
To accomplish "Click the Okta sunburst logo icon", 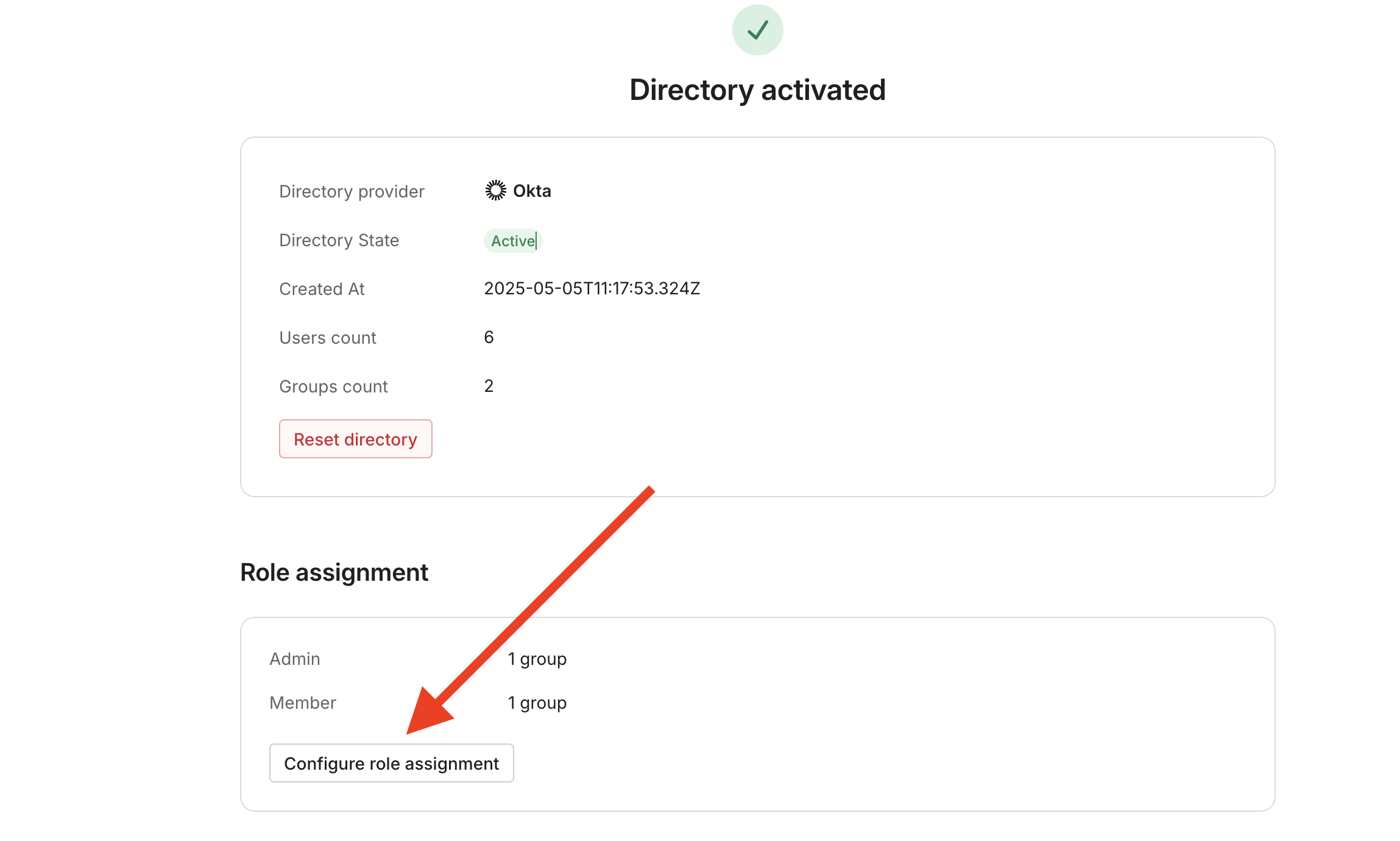I will click(495, 190).
